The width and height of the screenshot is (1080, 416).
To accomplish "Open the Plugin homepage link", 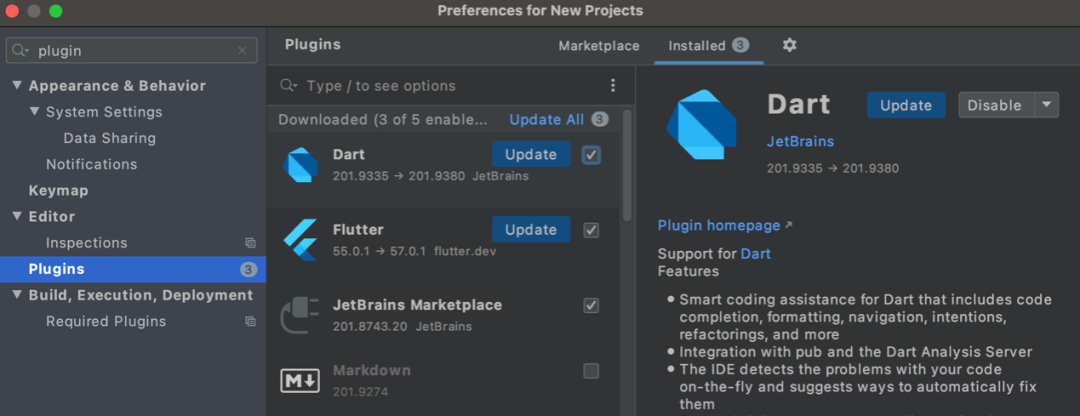I will coord(719,225).
